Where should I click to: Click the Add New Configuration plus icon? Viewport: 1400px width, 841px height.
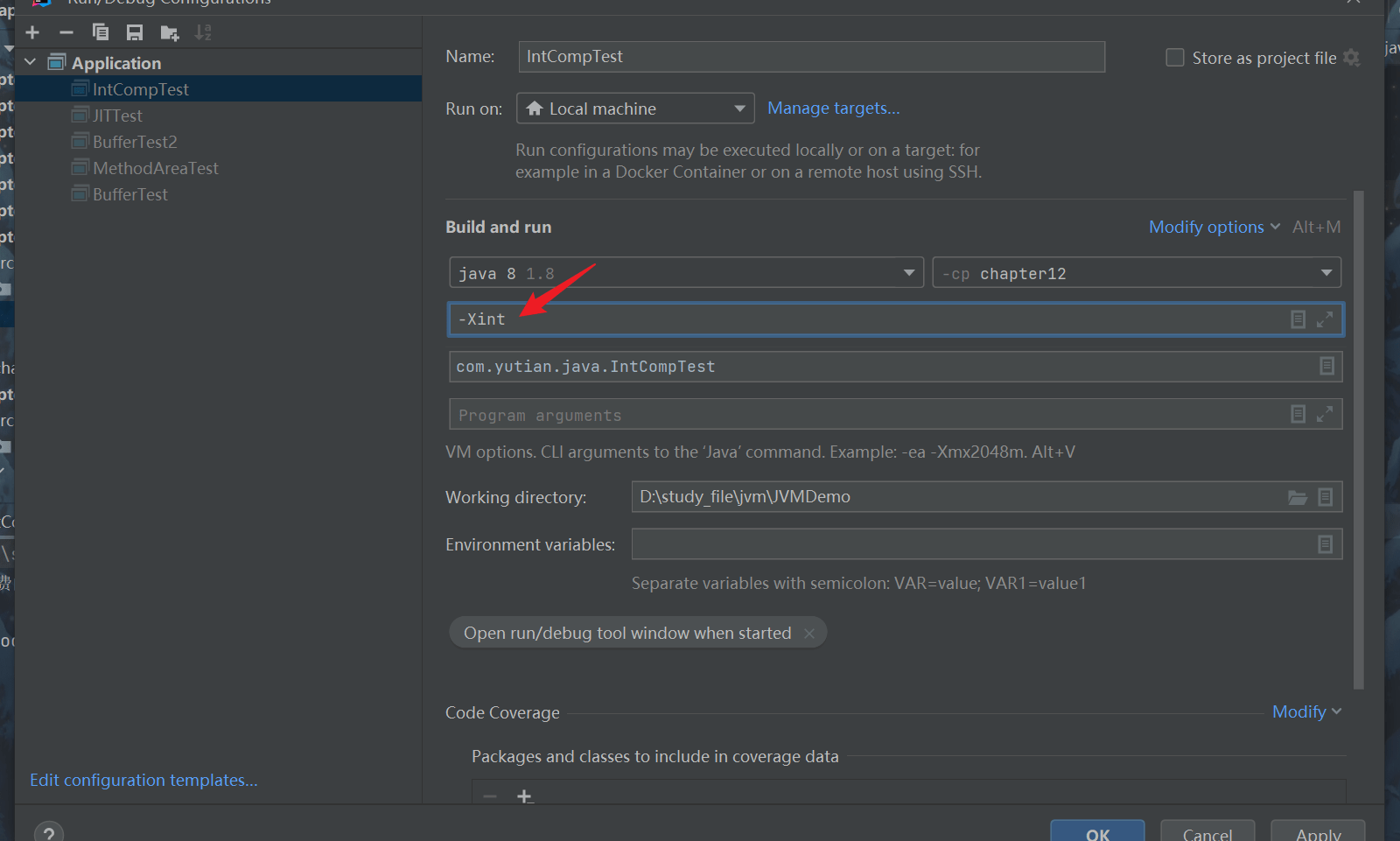click(33, 32)
